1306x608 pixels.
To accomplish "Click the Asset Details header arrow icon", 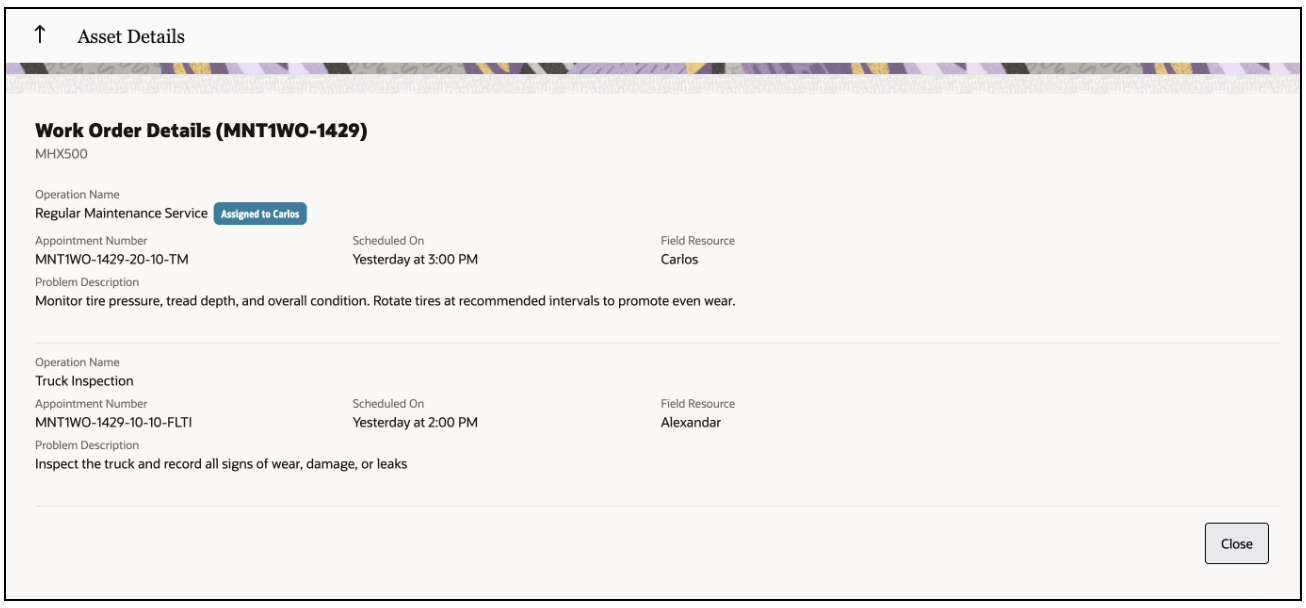I will 40,34.
